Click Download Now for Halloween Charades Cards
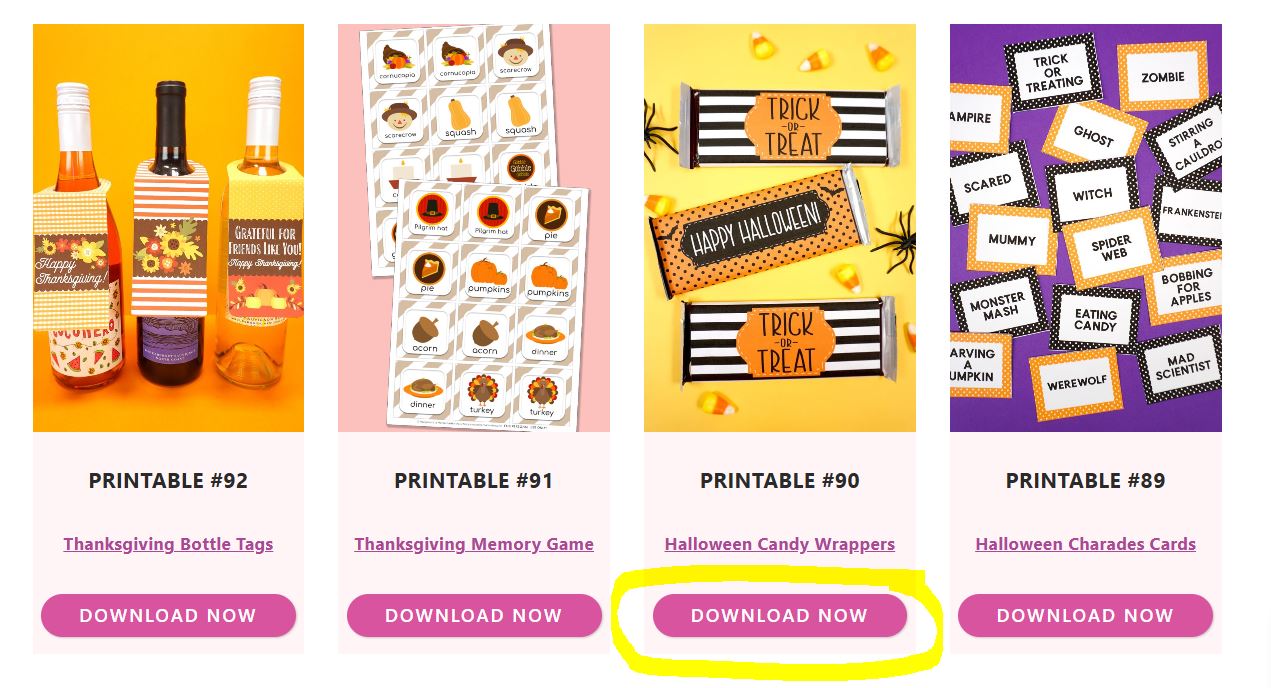 point(1085,616)
